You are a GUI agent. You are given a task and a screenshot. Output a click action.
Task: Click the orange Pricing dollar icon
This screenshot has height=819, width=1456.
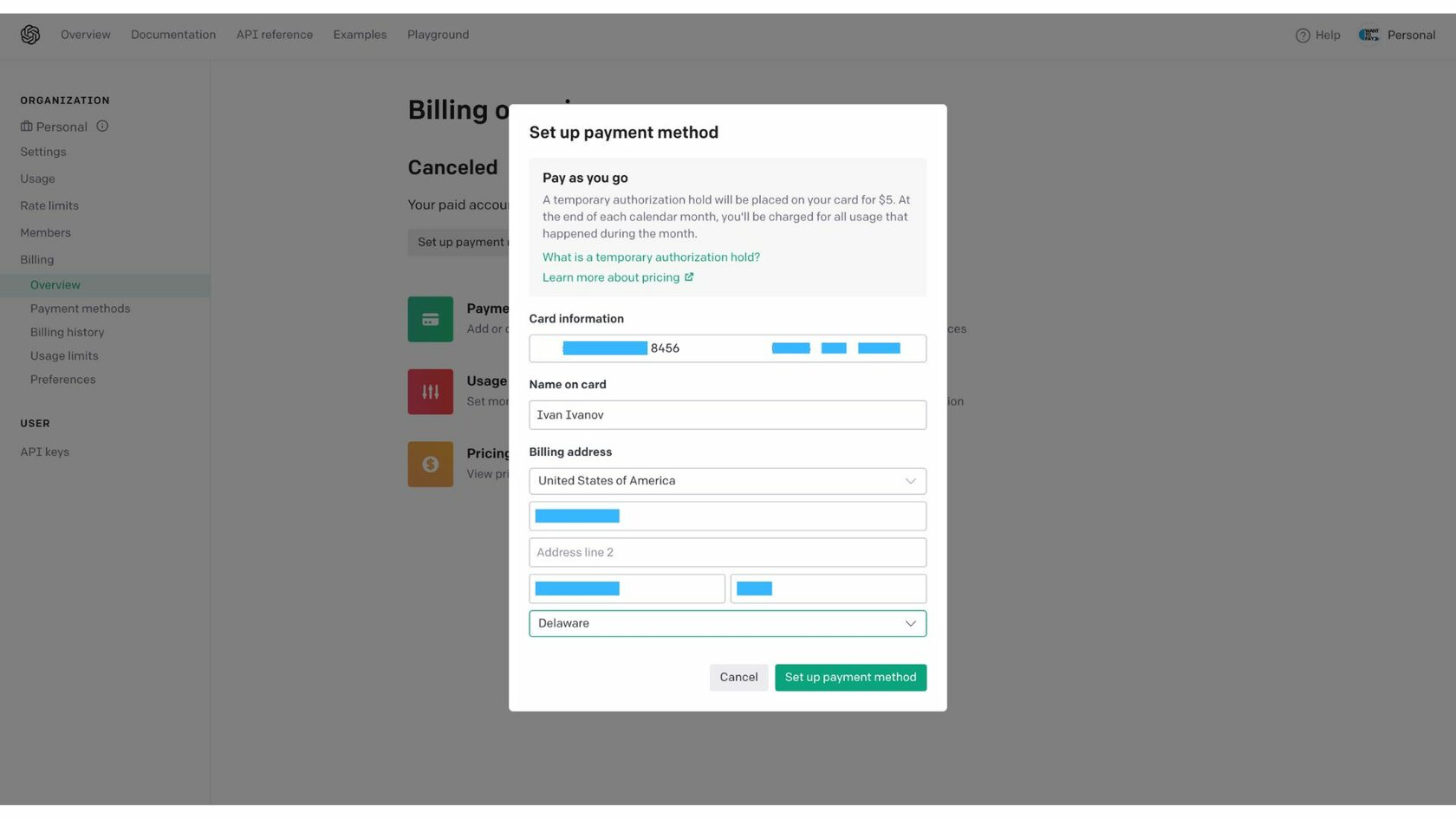[x=430, y=465]
